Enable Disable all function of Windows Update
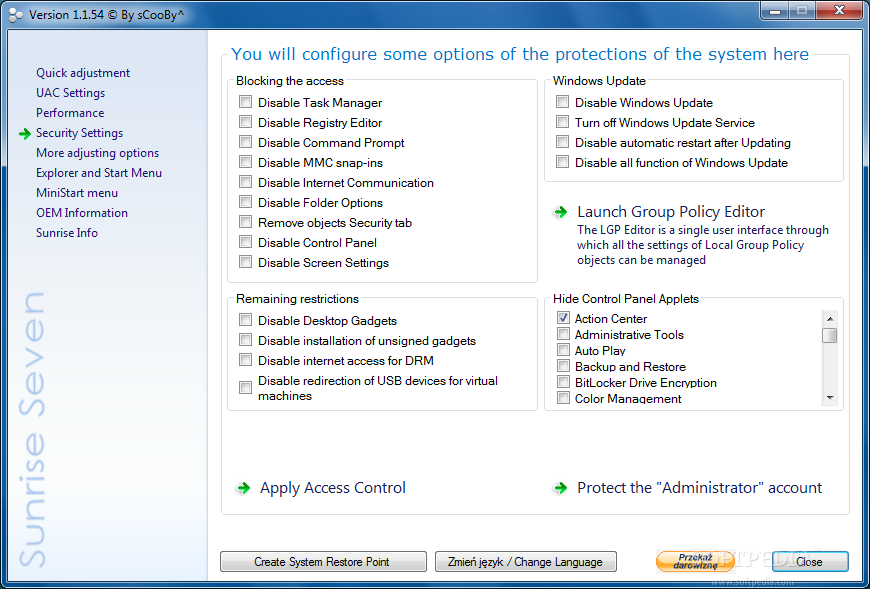 [x=563, y=162]
